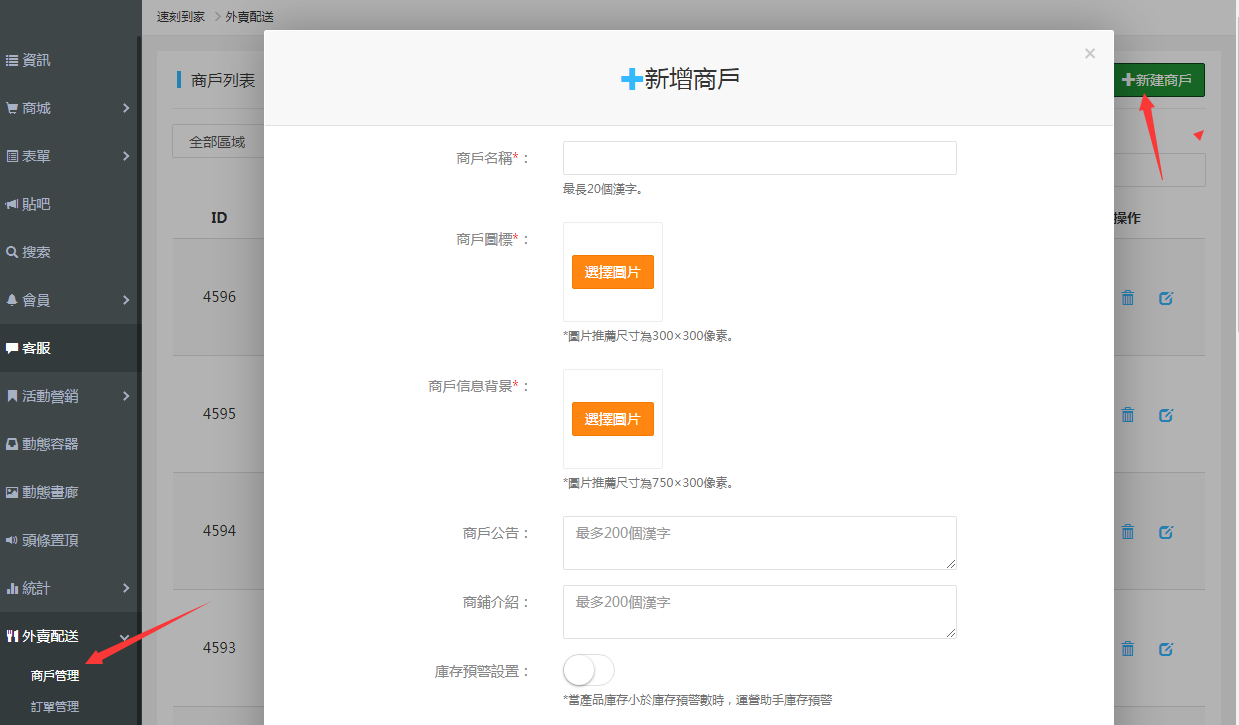This screenshot has width=1239, height=725.
Task: Expand the 表單 menu chevron
Action: pyautogui.click(x=126, y=156)
